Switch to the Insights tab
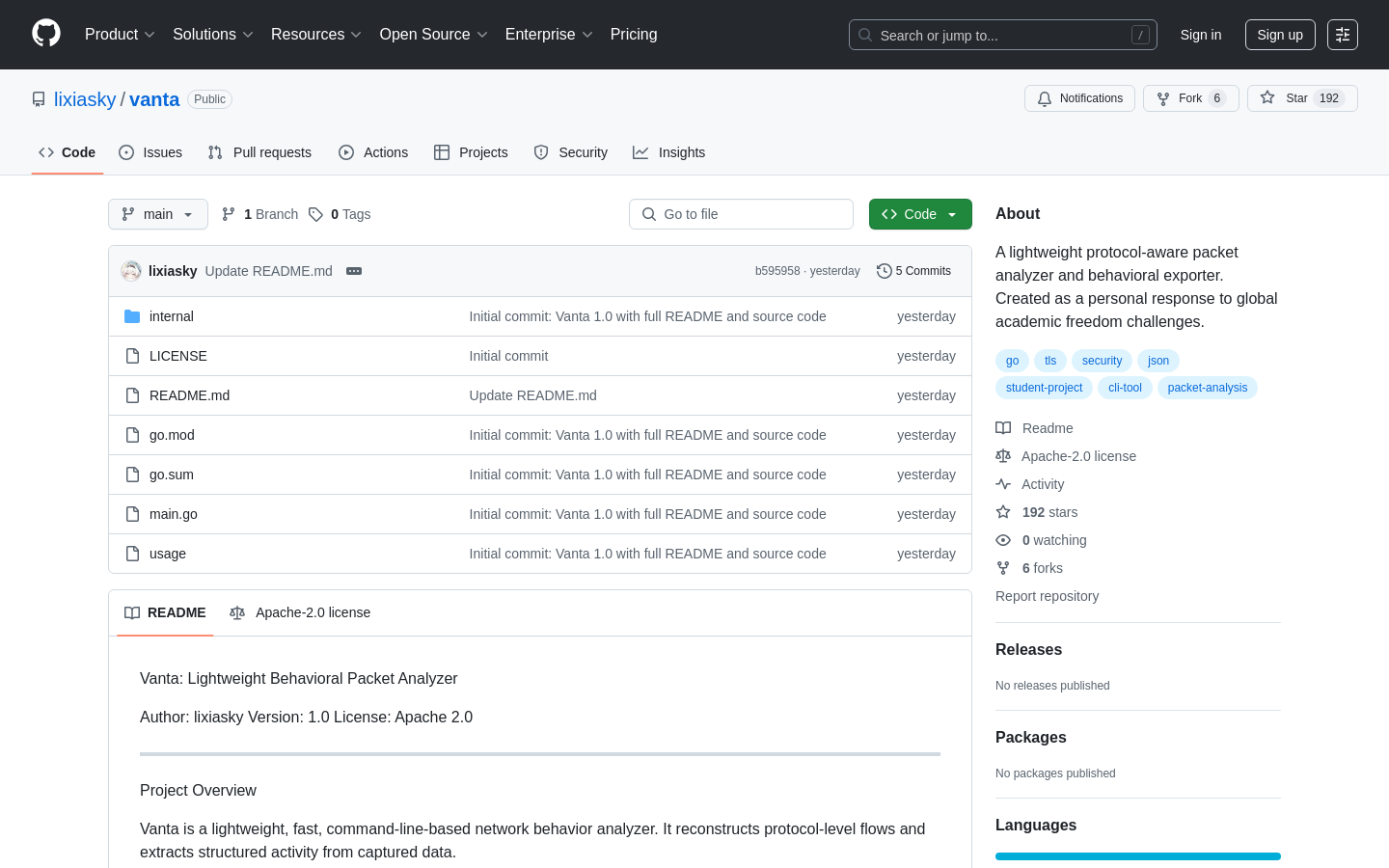The width and height of the screenshot is (1389, 868). [669, 152]
